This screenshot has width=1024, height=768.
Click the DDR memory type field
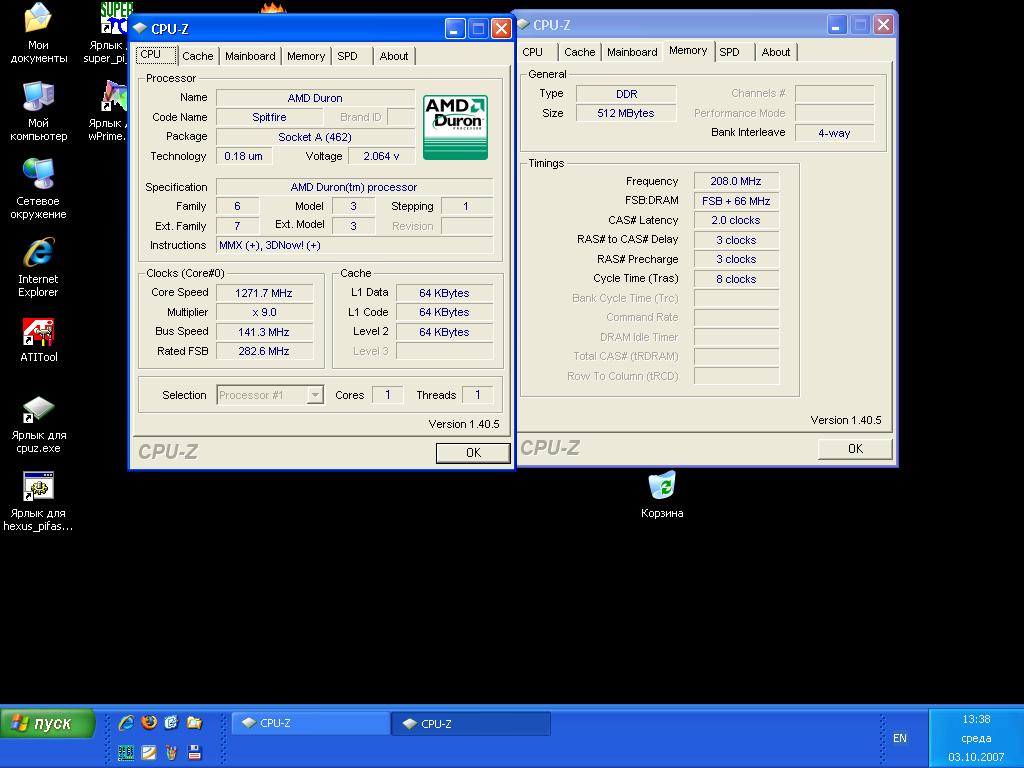point(626,94)
